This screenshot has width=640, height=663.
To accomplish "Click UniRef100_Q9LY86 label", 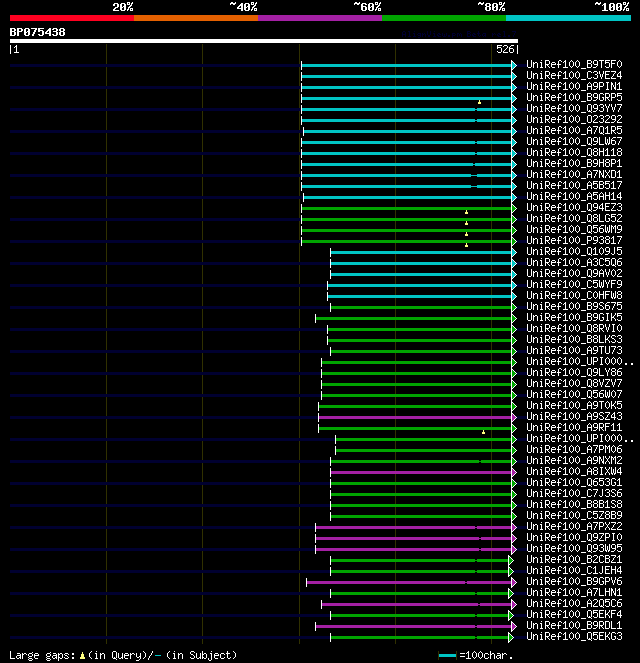I will [x=574, y=372].
